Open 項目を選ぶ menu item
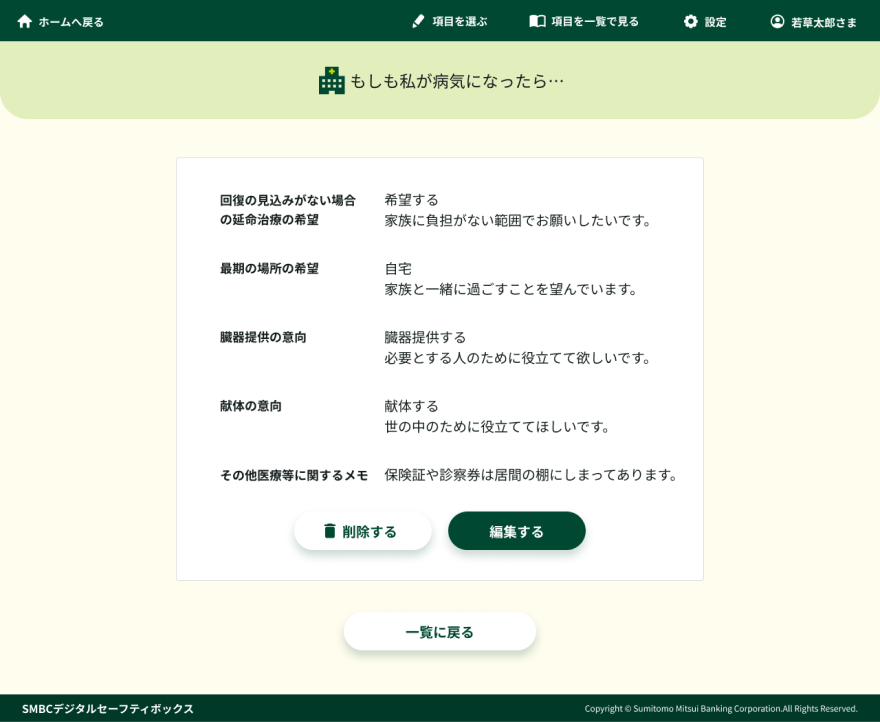Image resolution: width=880 pixels, height=722 pixels. pos(450,21)
